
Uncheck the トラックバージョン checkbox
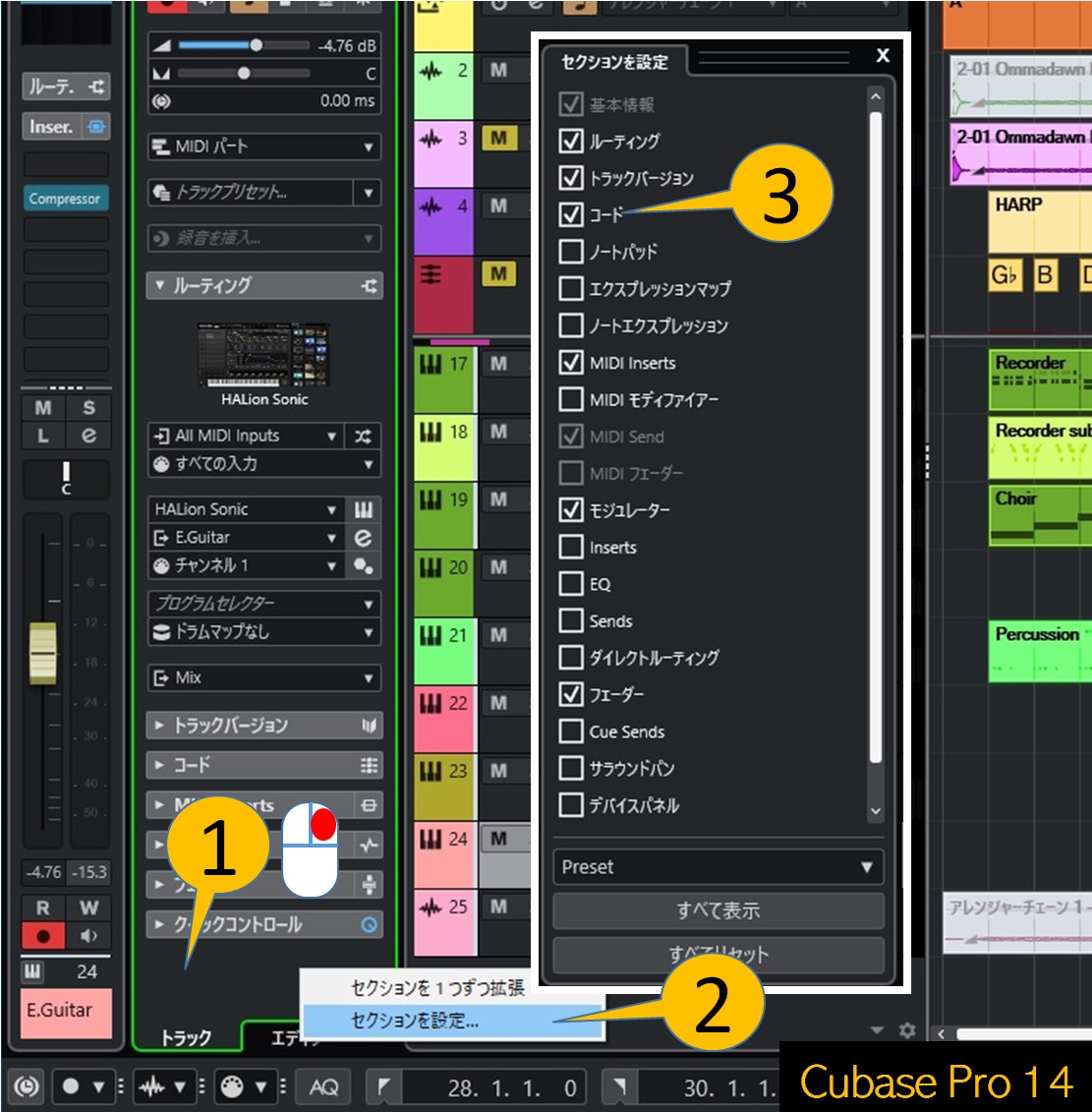coord(571,177)
